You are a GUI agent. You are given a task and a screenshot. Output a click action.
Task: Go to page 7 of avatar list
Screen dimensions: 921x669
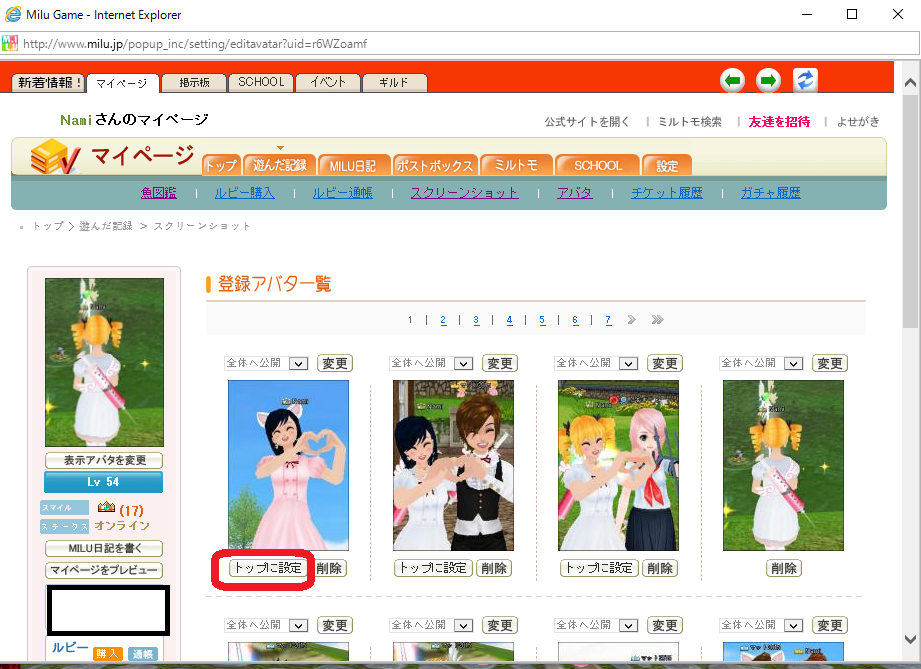coord(608,320)
